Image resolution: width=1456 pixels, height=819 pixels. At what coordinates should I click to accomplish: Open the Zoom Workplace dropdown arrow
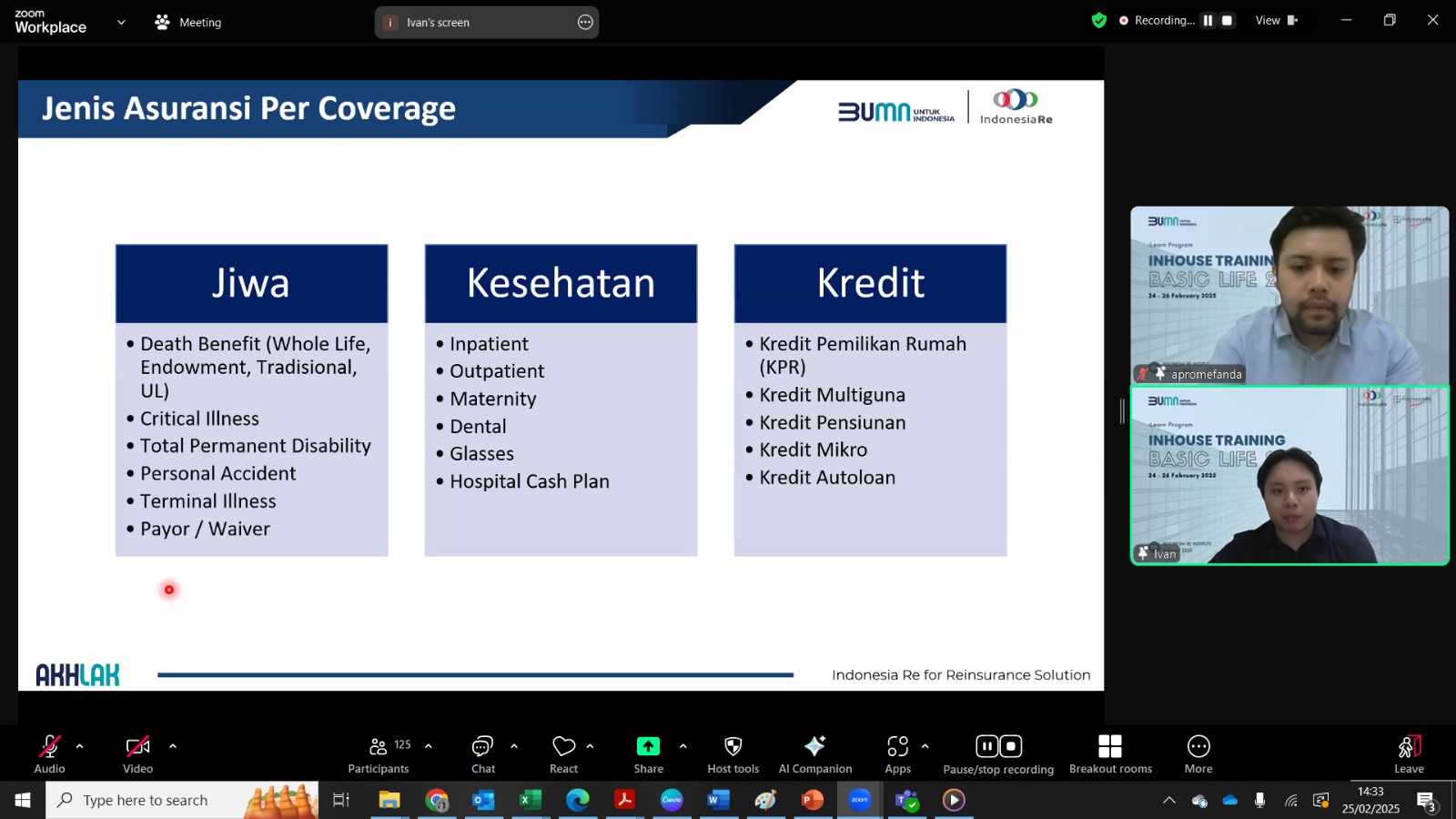pyautogui.click(x=121, y=22)
